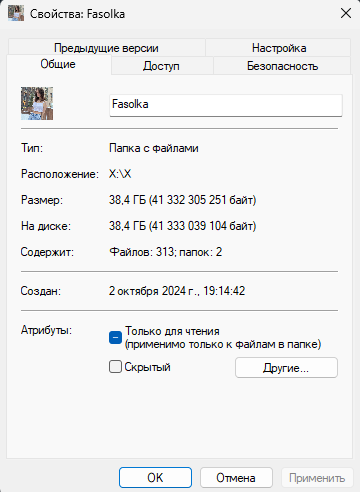360x492 pixels.
Task: Click the folder icon in the title bar
Action: [16, 13]
